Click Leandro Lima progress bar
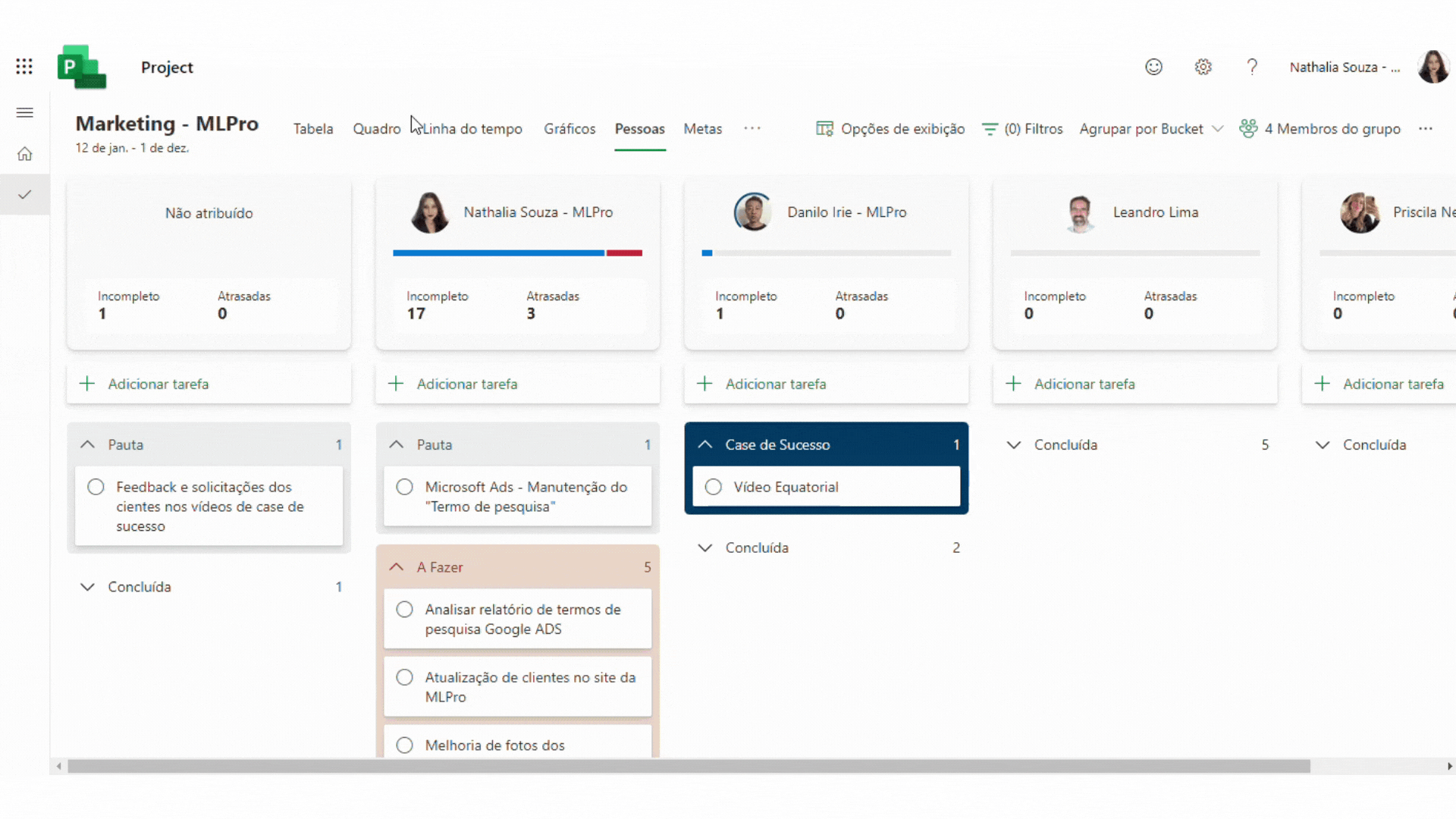Screen dimensions: 1456x819 [1135, 253]
